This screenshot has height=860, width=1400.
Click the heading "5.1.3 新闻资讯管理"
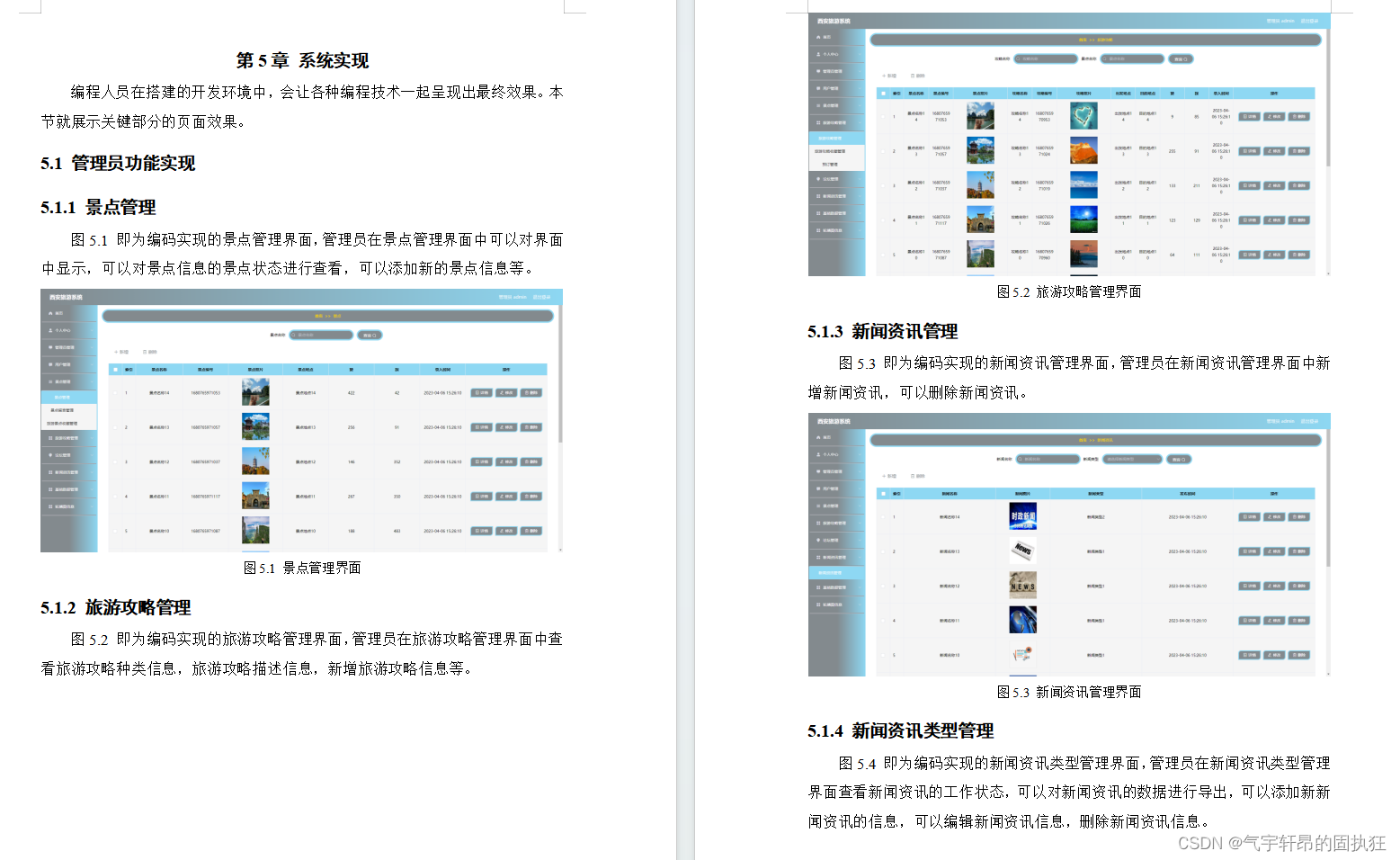coord(883,331)
